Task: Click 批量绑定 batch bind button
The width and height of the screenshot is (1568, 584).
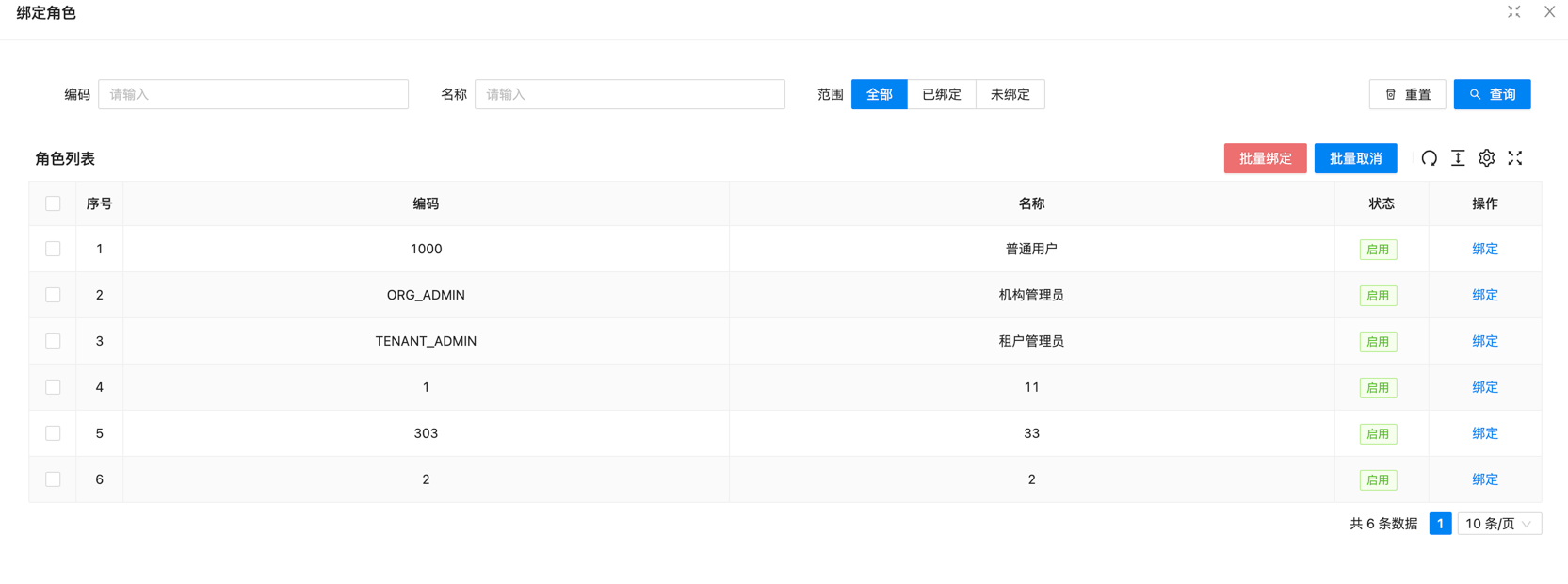Action: pos(1265,158)
